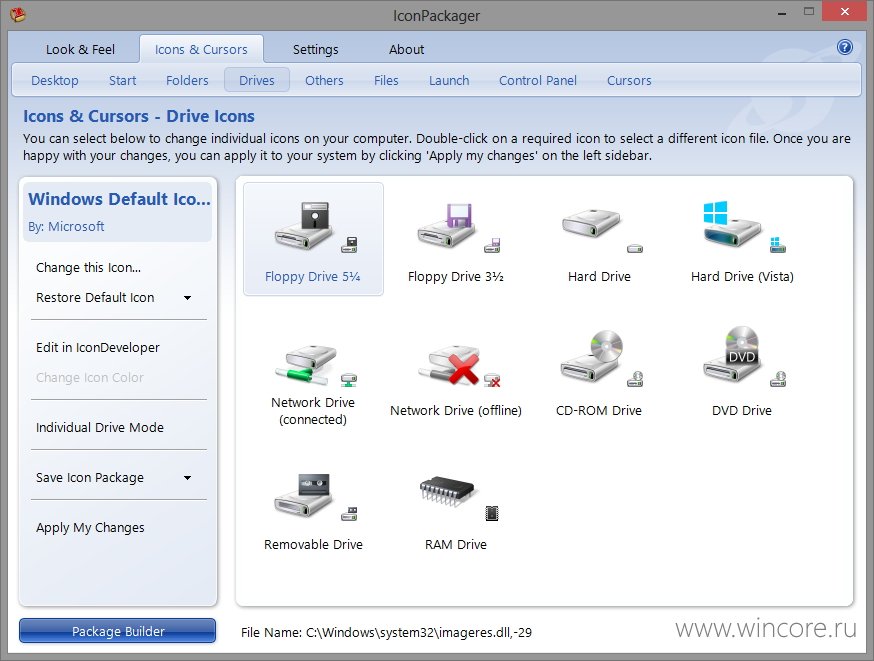Click Edit in IconDeveloper
This screenshot has height=661, width=874.
click(x=98, y=348)
